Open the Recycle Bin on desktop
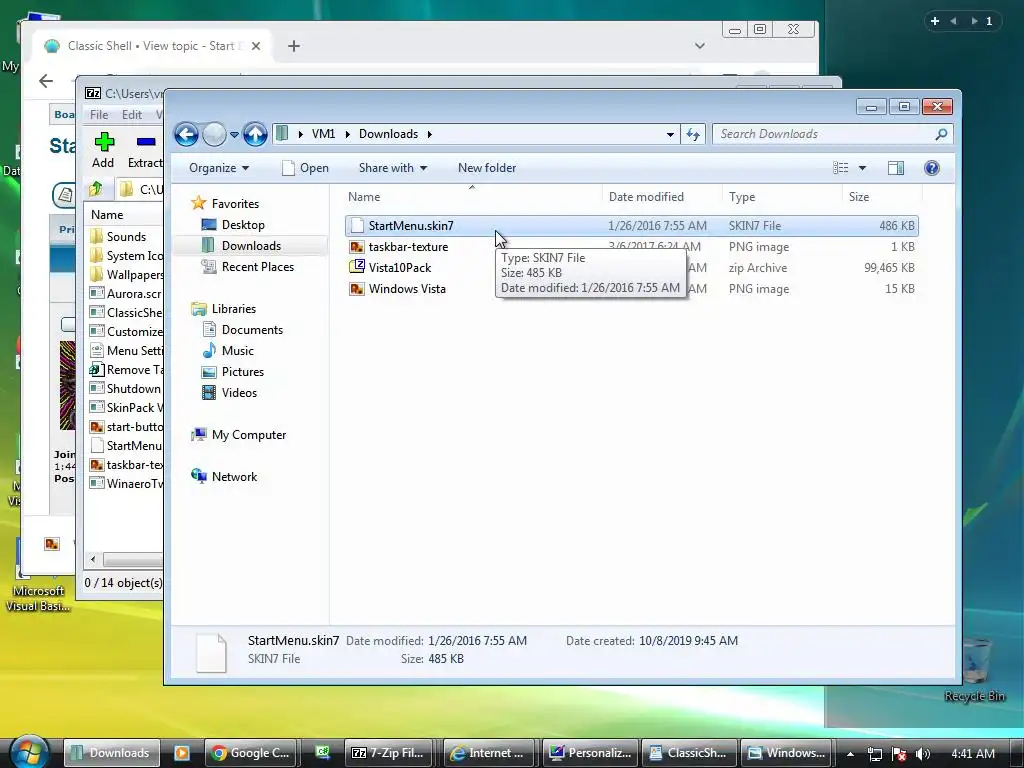This screenshot has width=1024, height=768. pos(974,669)
